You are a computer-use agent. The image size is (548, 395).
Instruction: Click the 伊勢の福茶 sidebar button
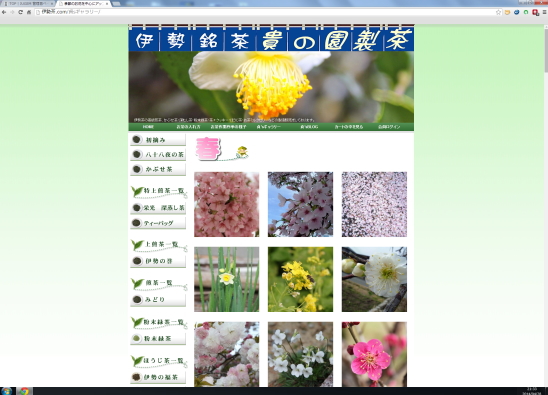click(158, 377)
